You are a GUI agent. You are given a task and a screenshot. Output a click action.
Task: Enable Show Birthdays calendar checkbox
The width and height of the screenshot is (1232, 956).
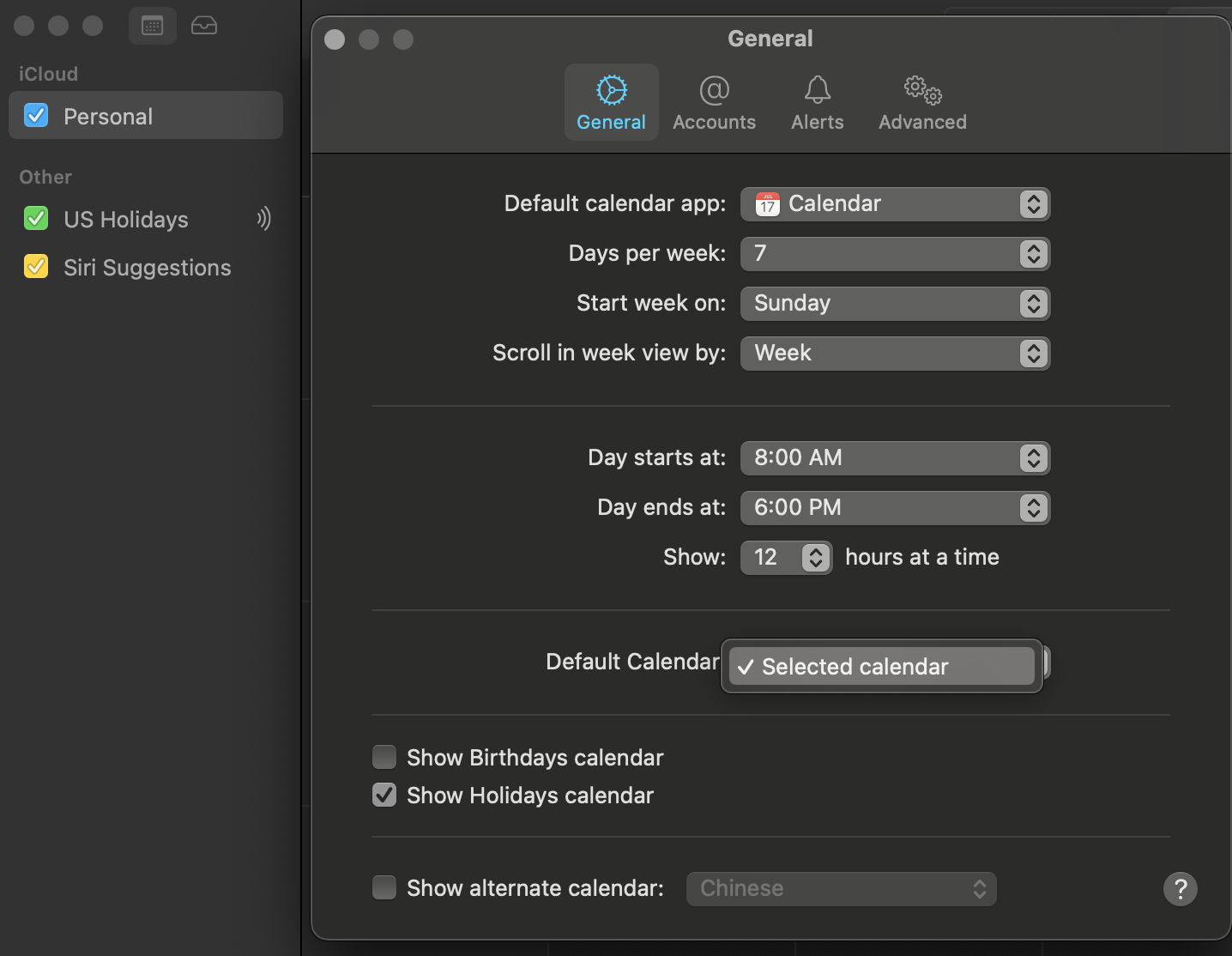[x=384, y=757]
